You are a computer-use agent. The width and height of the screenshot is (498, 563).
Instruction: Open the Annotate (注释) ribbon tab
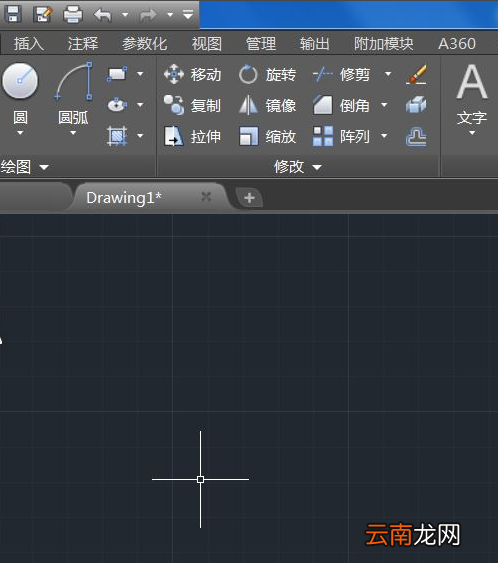[83, 43]
